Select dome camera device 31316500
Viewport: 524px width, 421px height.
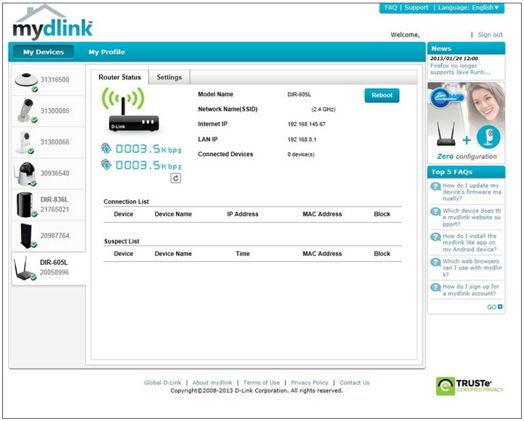coord(48,80)
